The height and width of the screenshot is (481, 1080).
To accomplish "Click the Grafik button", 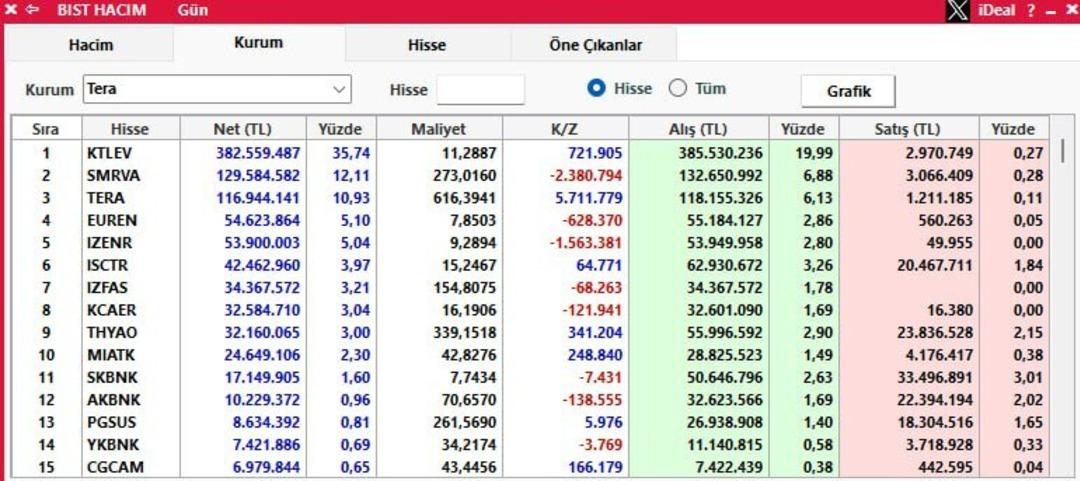I will [849, 92].
